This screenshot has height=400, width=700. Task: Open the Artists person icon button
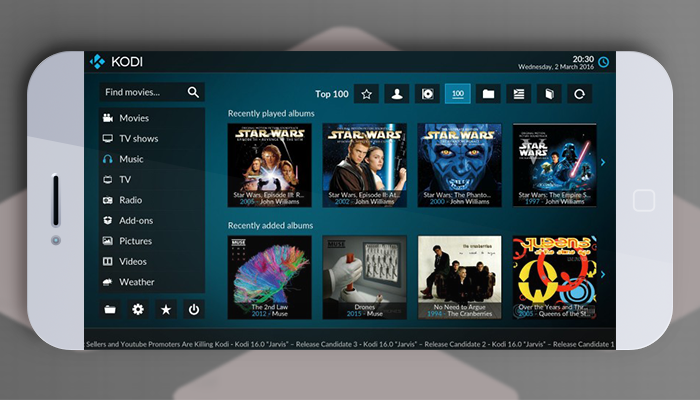click(x=397, y=94)
